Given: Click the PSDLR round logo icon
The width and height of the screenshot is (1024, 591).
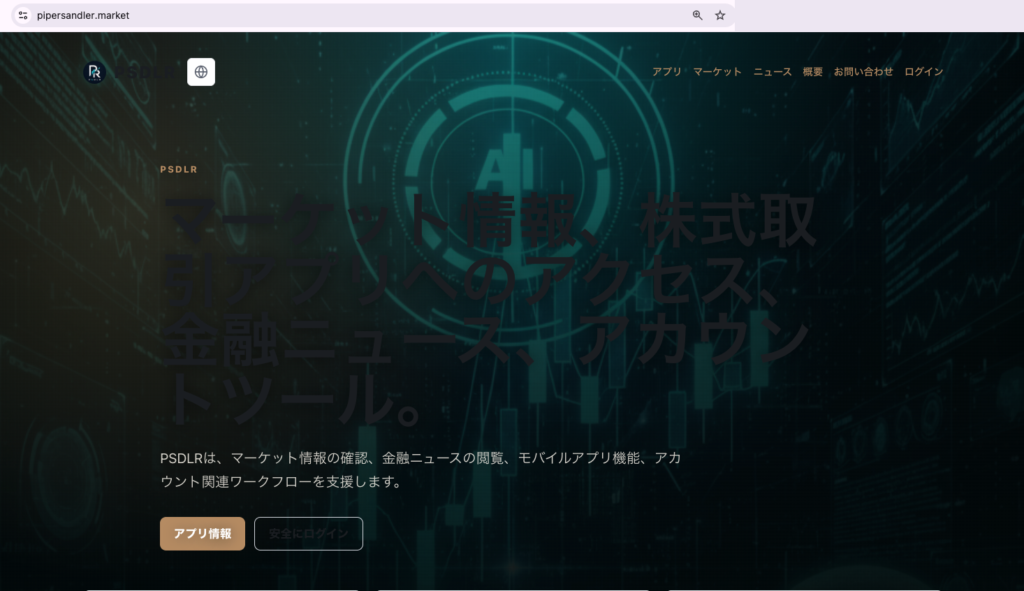Looking at the screenshot, I should (x=95, y=72).
